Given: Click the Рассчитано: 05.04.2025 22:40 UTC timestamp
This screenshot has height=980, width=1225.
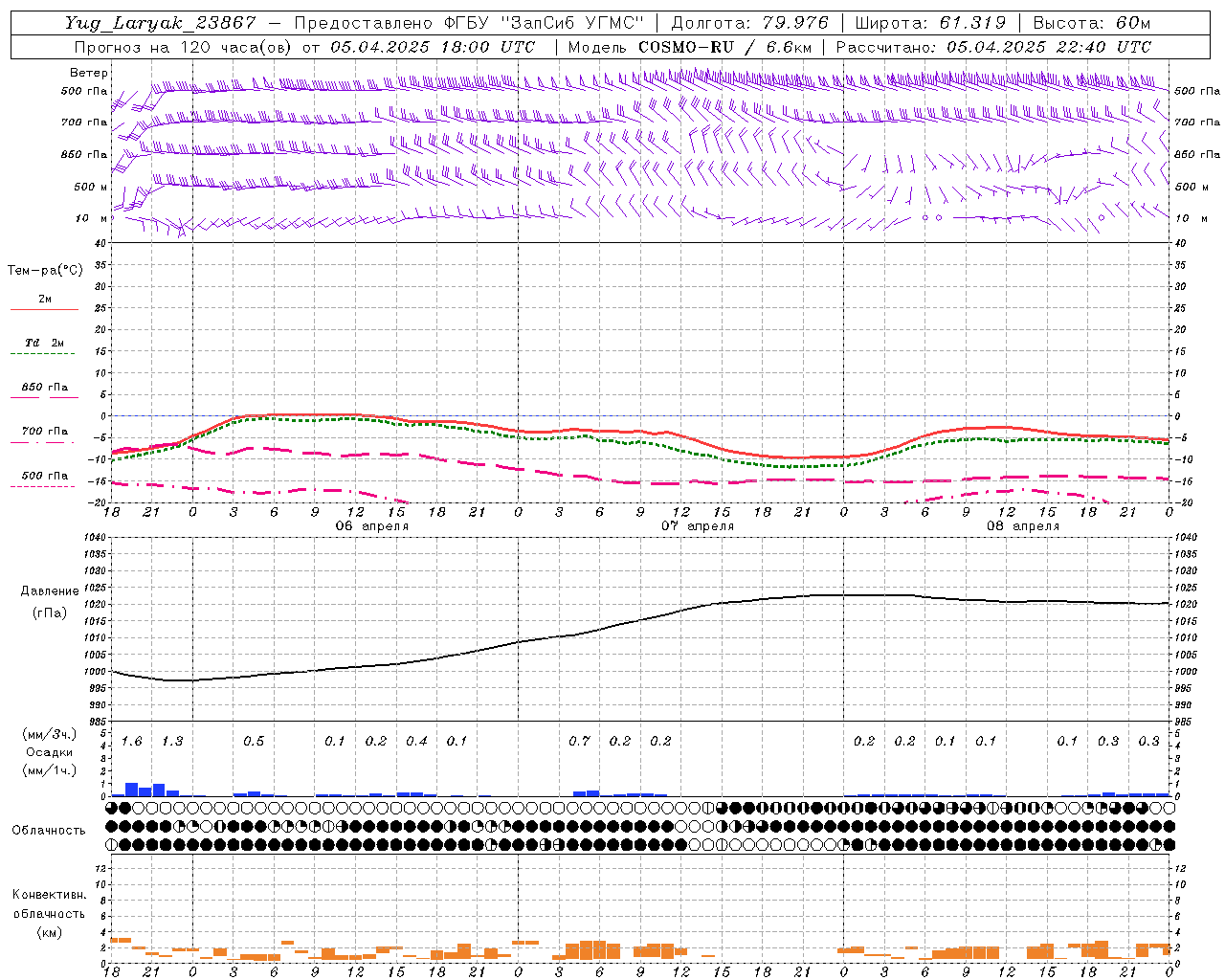Looking at the screenshot, I should coord(993,47).
